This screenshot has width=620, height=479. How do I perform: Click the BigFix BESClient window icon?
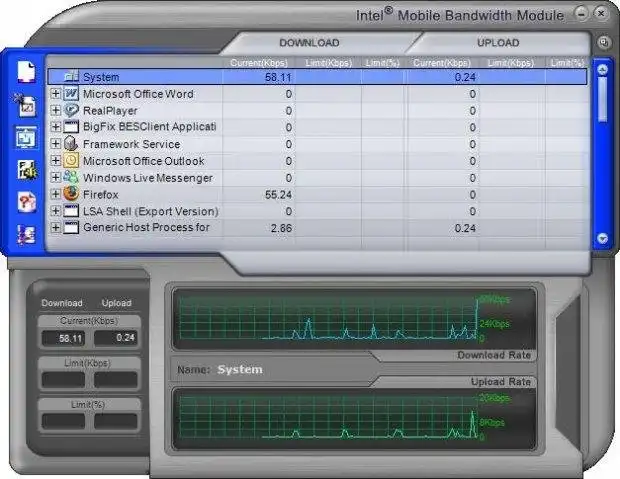pos(71,127)
